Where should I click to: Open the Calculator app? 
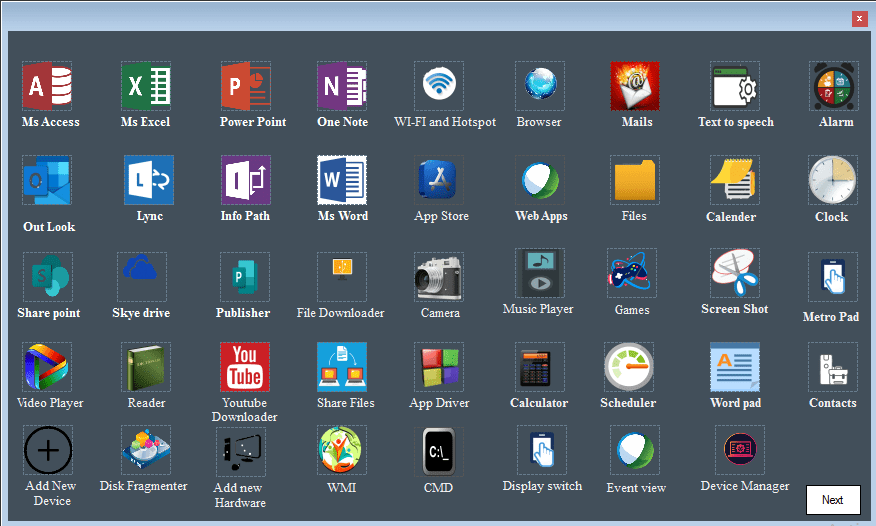pyautogui.click(x=539, y=367)
